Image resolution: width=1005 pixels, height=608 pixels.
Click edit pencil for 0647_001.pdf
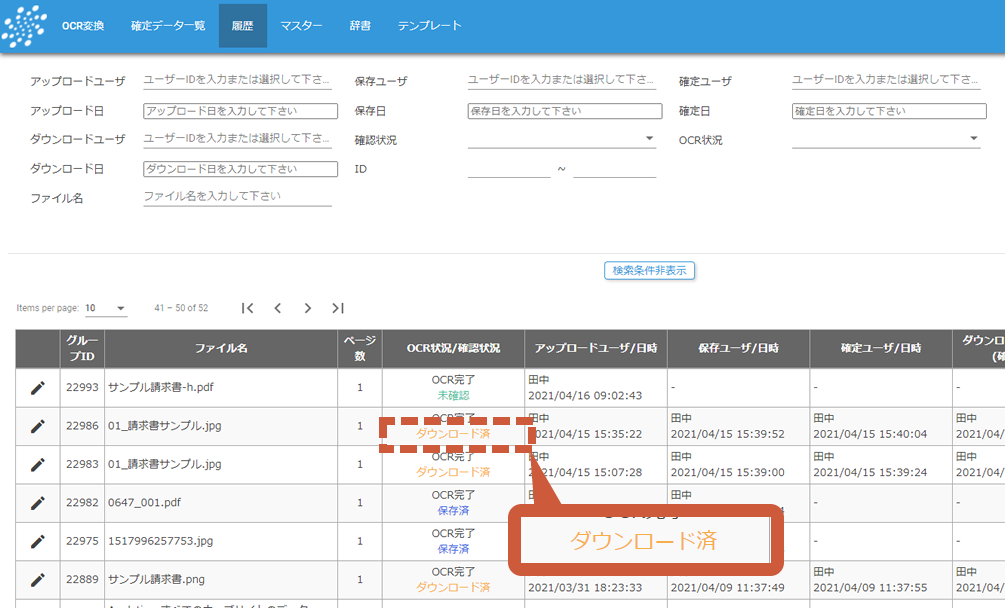point(38,503)
